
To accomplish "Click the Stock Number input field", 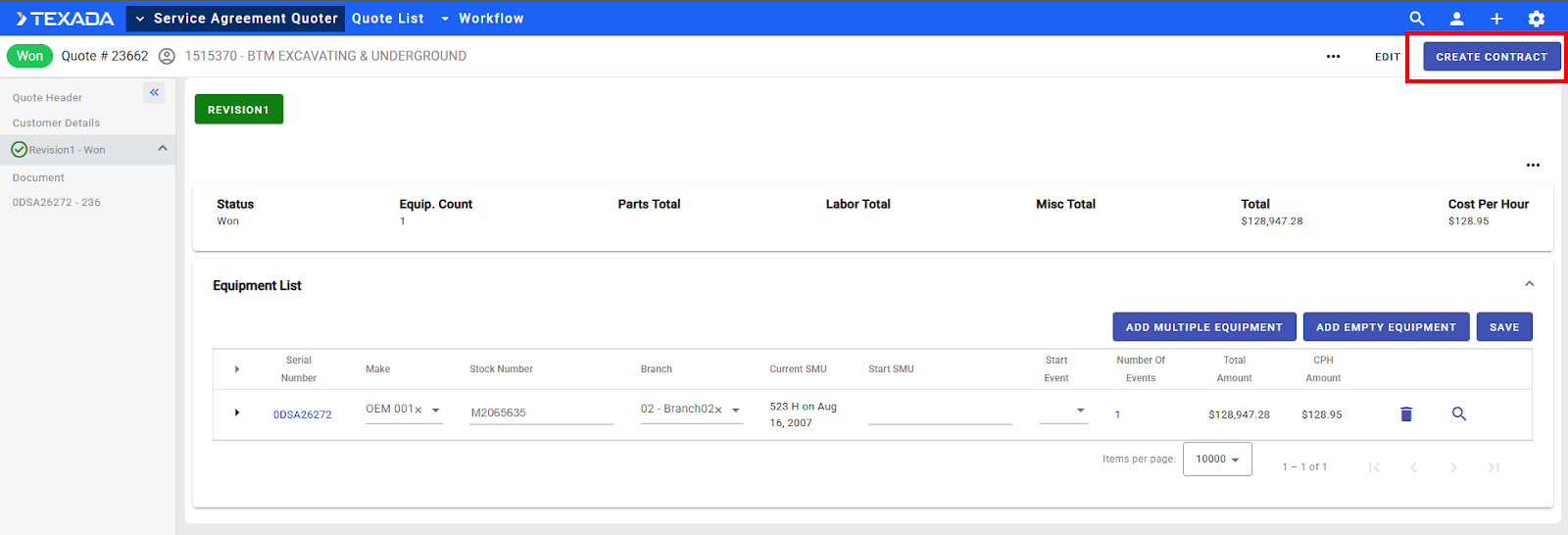I will (541, 413).
